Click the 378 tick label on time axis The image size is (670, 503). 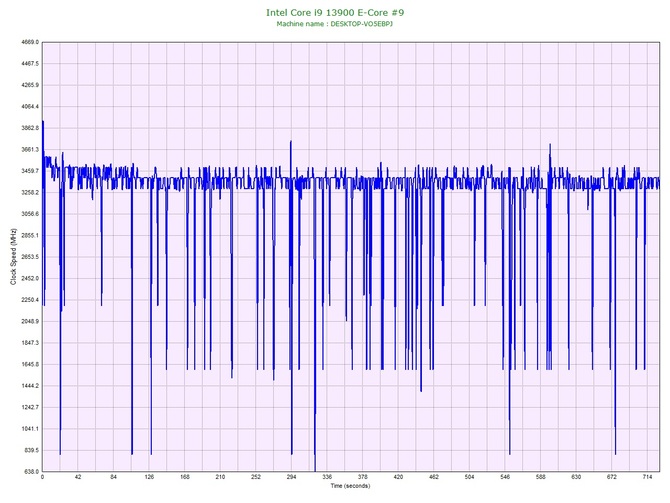click(362, 477)
